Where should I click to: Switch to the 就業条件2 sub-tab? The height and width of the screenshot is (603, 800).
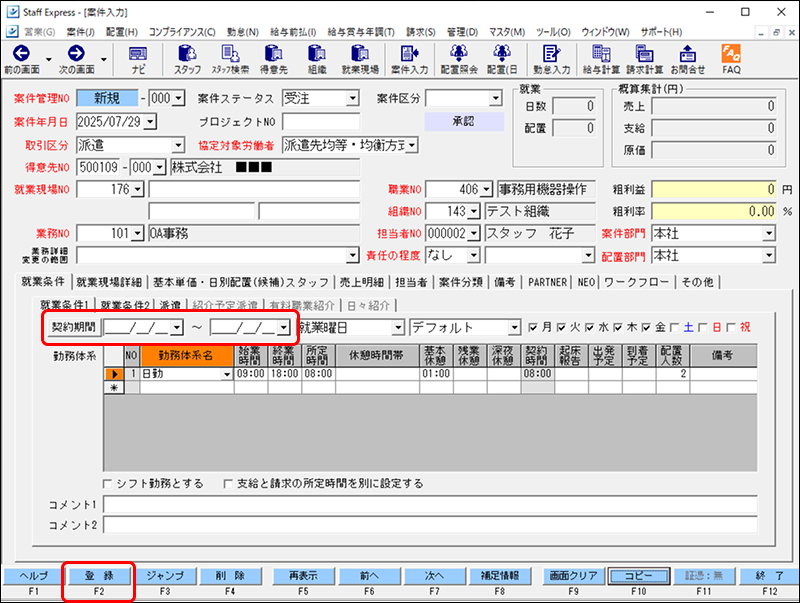tap(125, 305)
